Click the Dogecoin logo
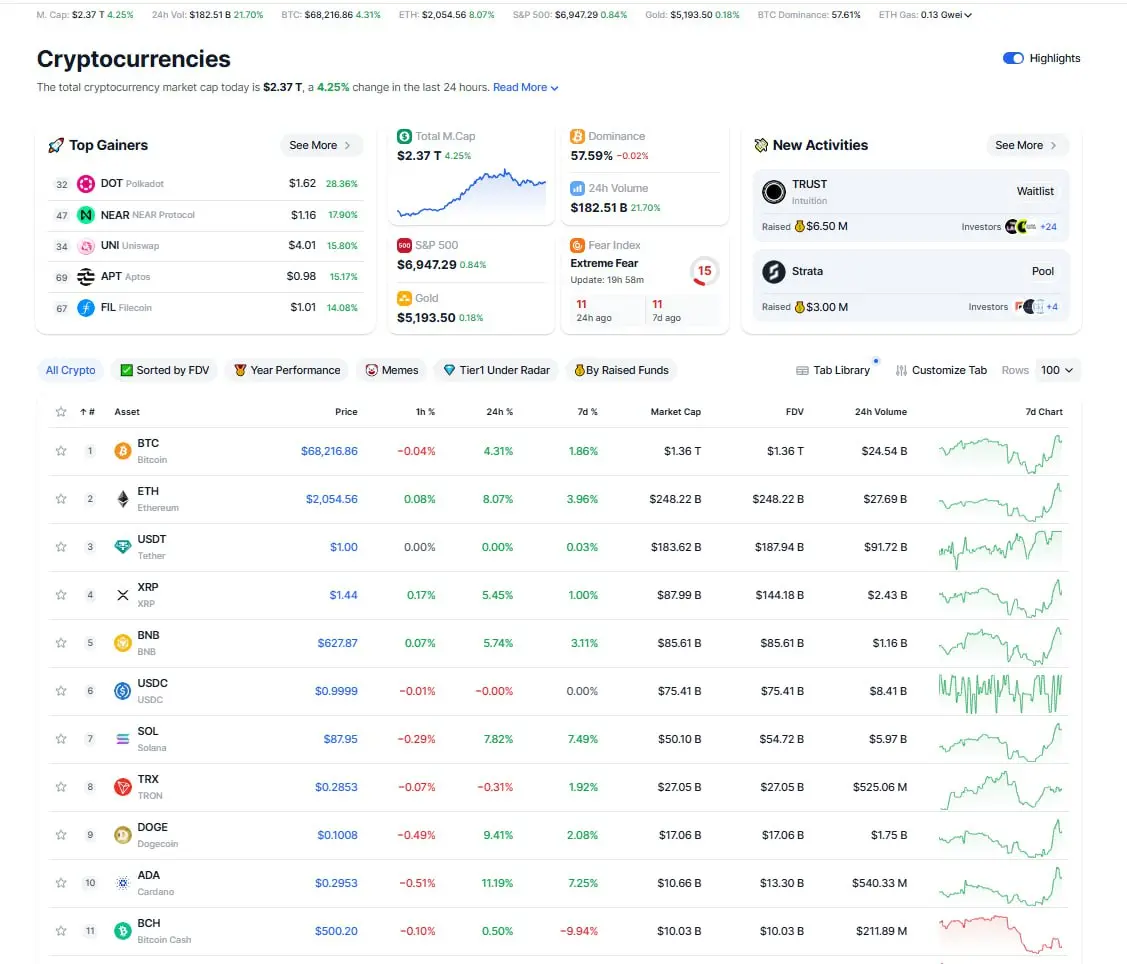 click(123, 835)
